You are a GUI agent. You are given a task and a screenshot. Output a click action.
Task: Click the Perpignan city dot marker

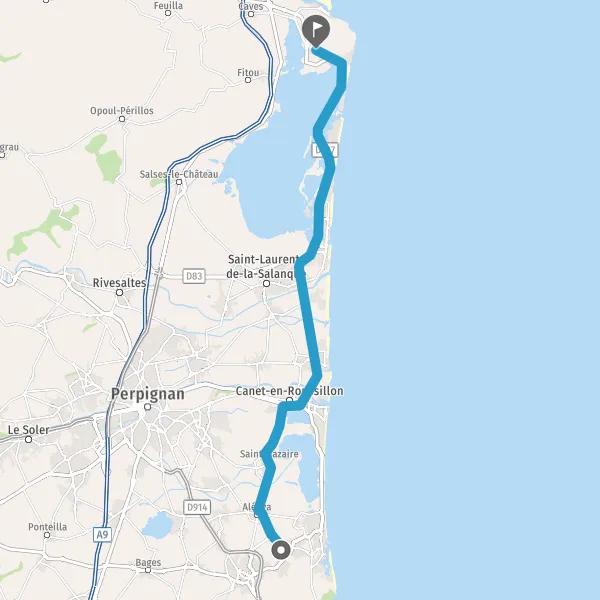pos(148,407)
